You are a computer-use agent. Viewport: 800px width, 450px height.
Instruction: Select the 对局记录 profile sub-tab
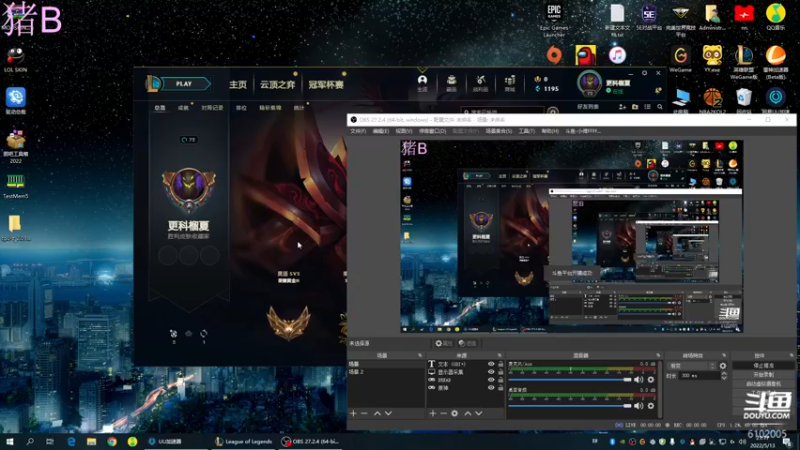click(212, 108)
